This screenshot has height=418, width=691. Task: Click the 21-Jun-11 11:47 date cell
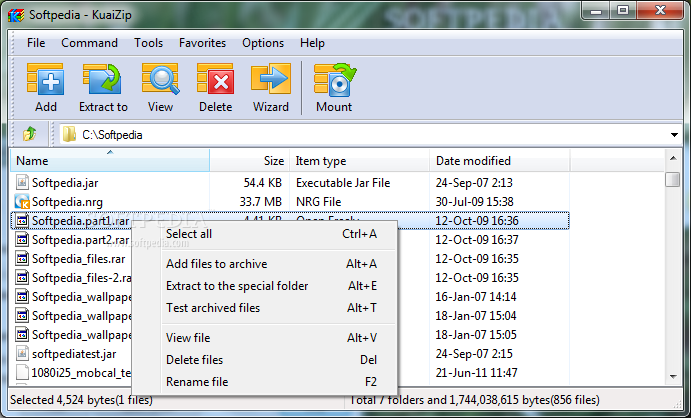[476, 373]
